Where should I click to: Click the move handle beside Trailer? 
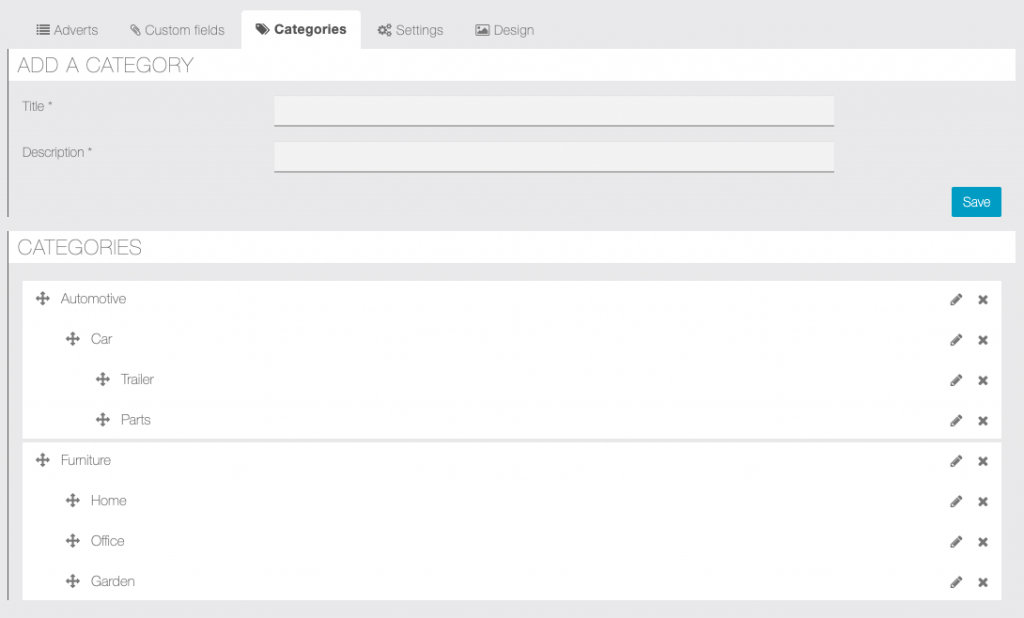coord(103,380)
